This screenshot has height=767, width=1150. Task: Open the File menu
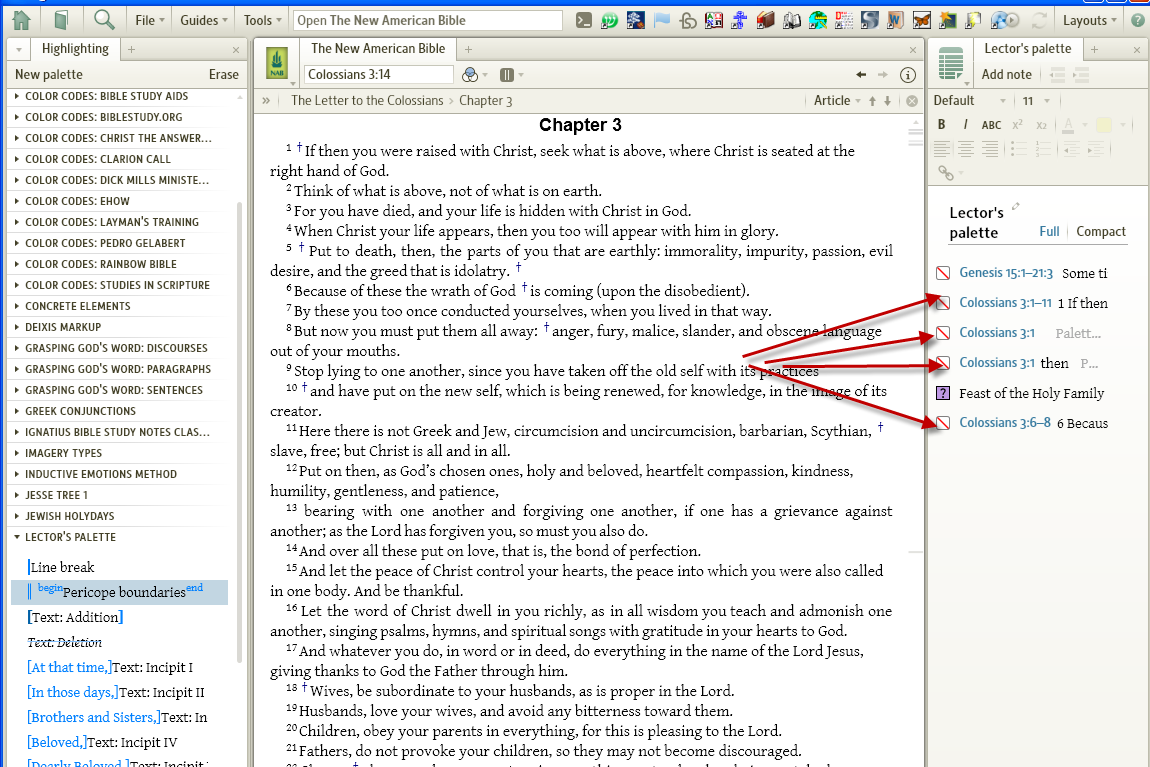[x=149, y=21]
